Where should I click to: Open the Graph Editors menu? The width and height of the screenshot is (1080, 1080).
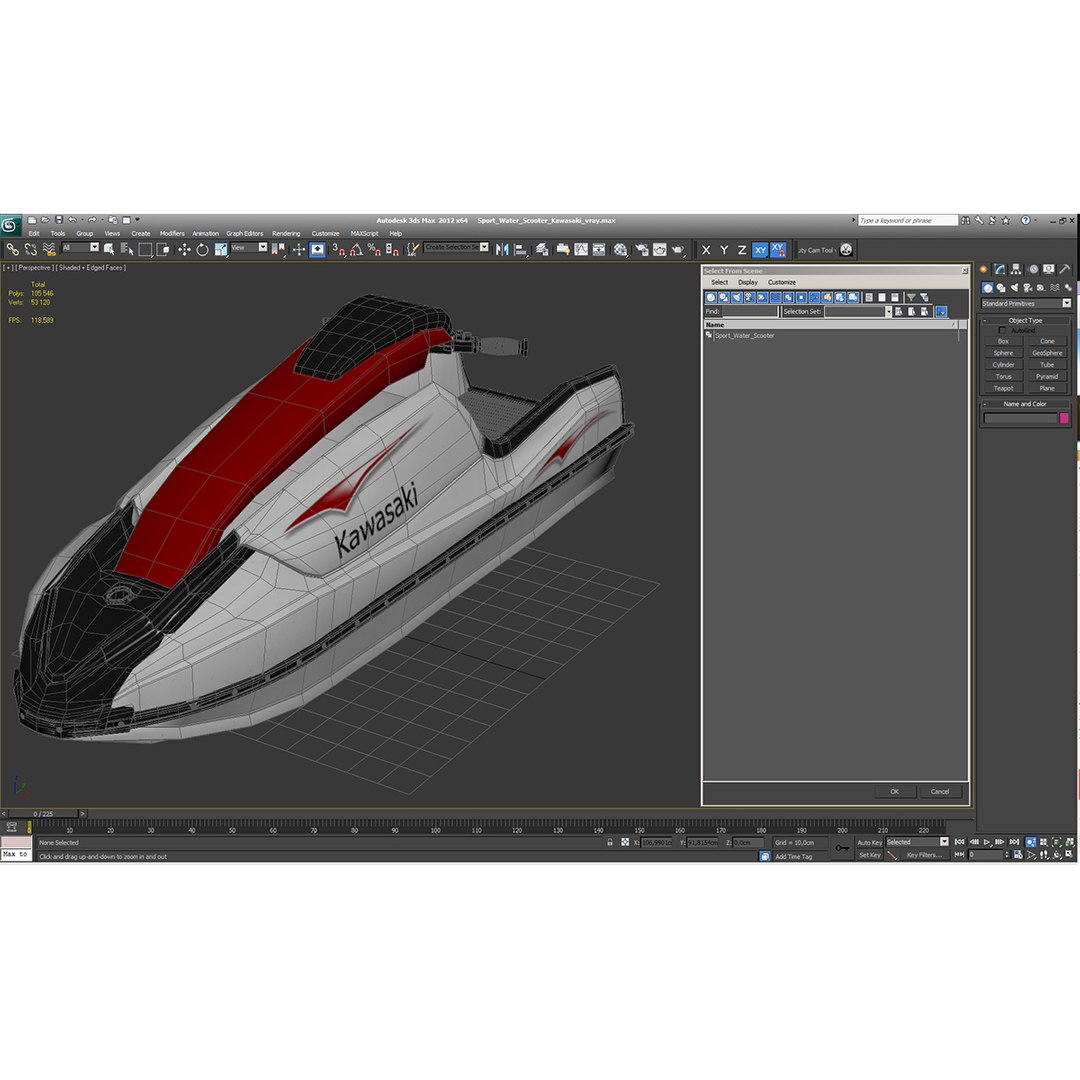[x=245, y=233]
